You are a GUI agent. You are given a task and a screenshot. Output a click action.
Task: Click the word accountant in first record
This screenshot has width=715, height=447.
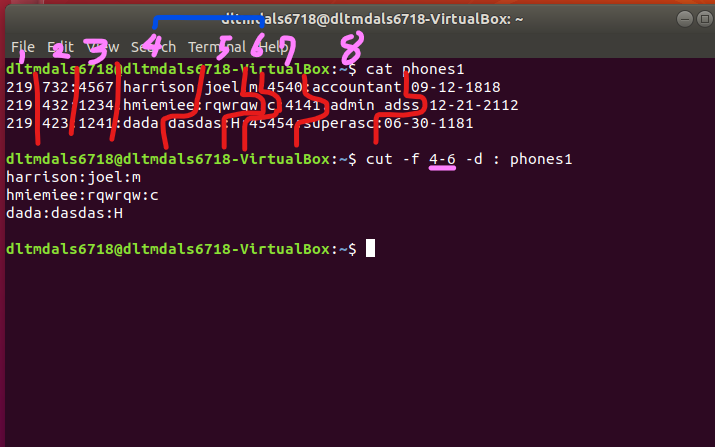click(357, 87)
